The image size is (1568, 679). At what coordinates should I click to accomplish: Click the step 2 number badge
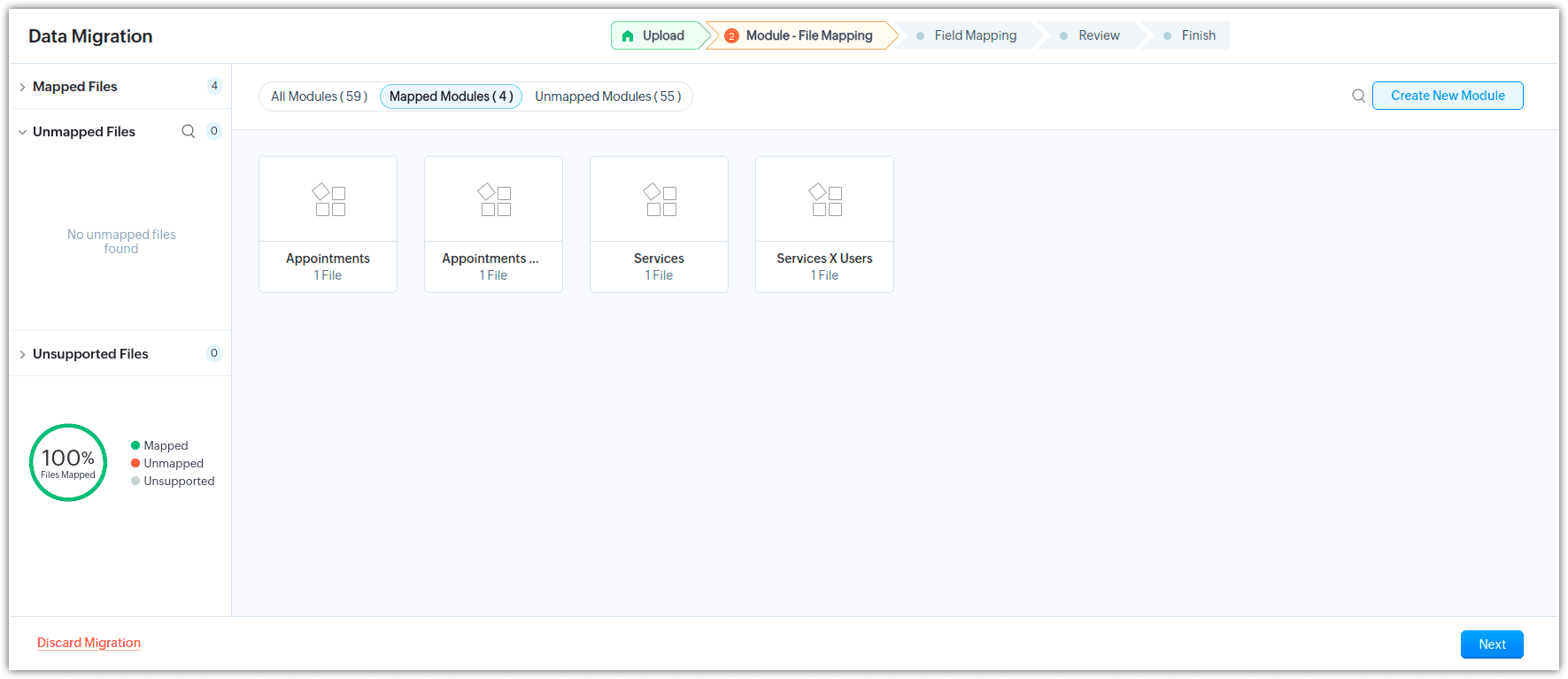[731, 36]
